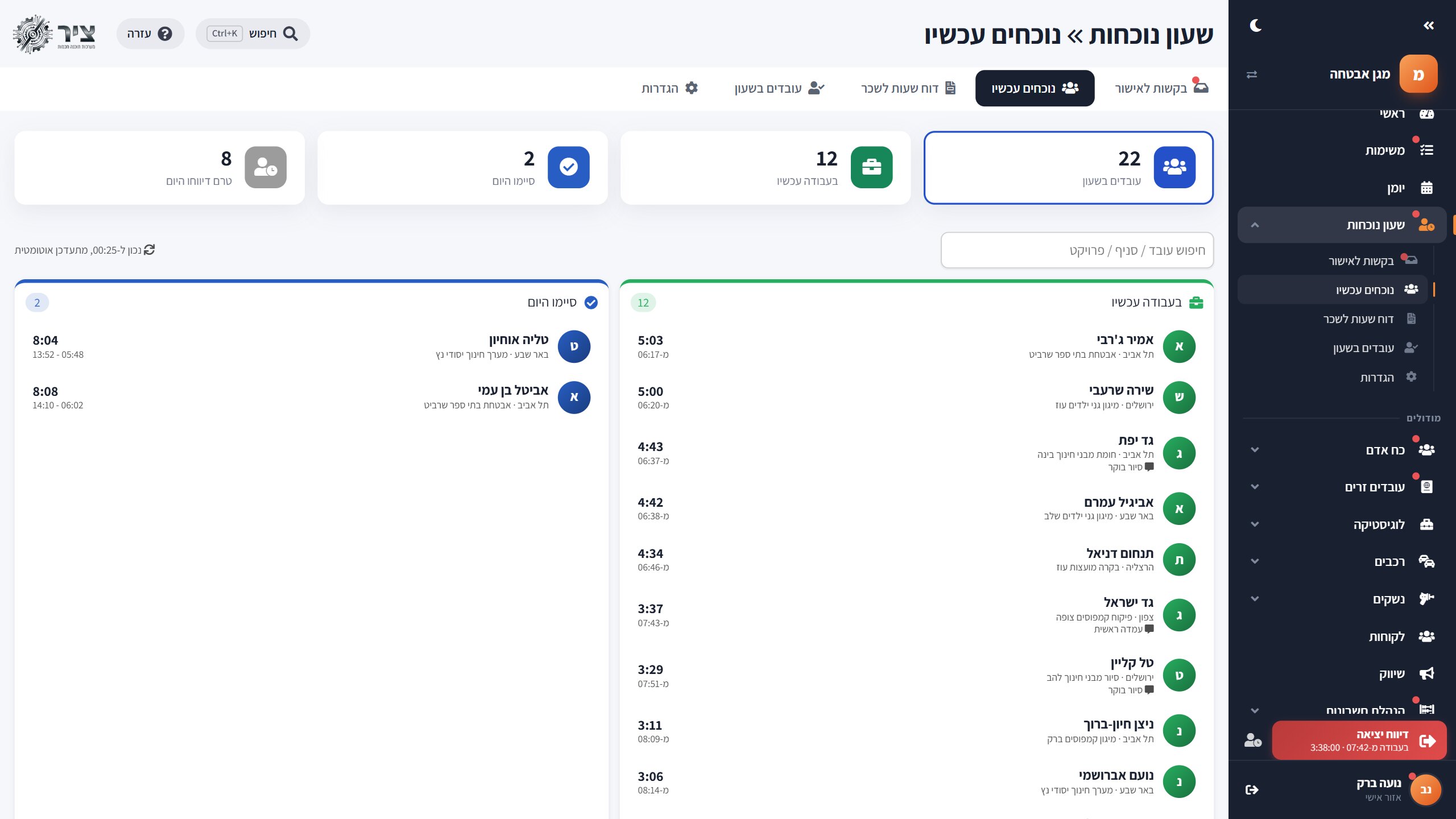Click 12 count badge in working column
The width and height of the screenshot is (1456, 819).
(x=643, y=303)
